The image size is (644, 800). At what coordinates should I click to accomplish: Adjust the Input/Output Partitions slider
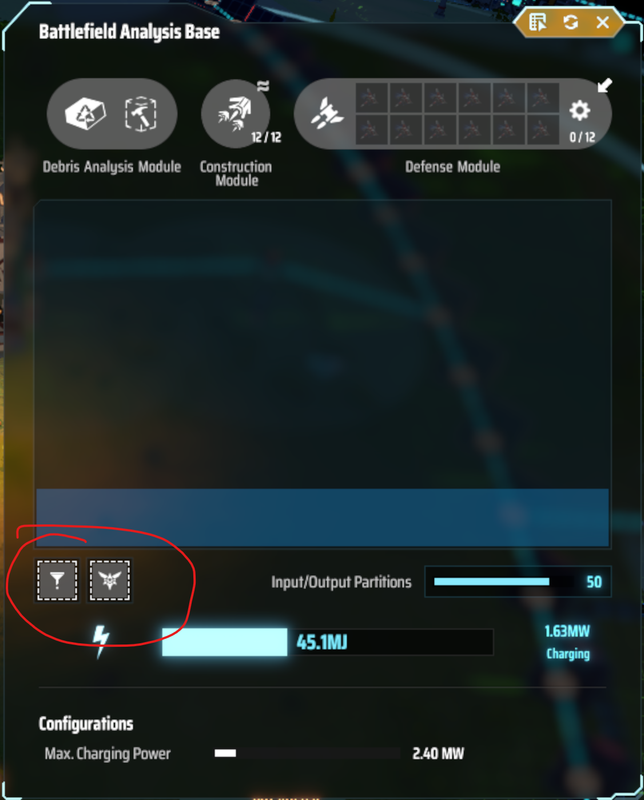pyautogui.click(x=517, y=582)
